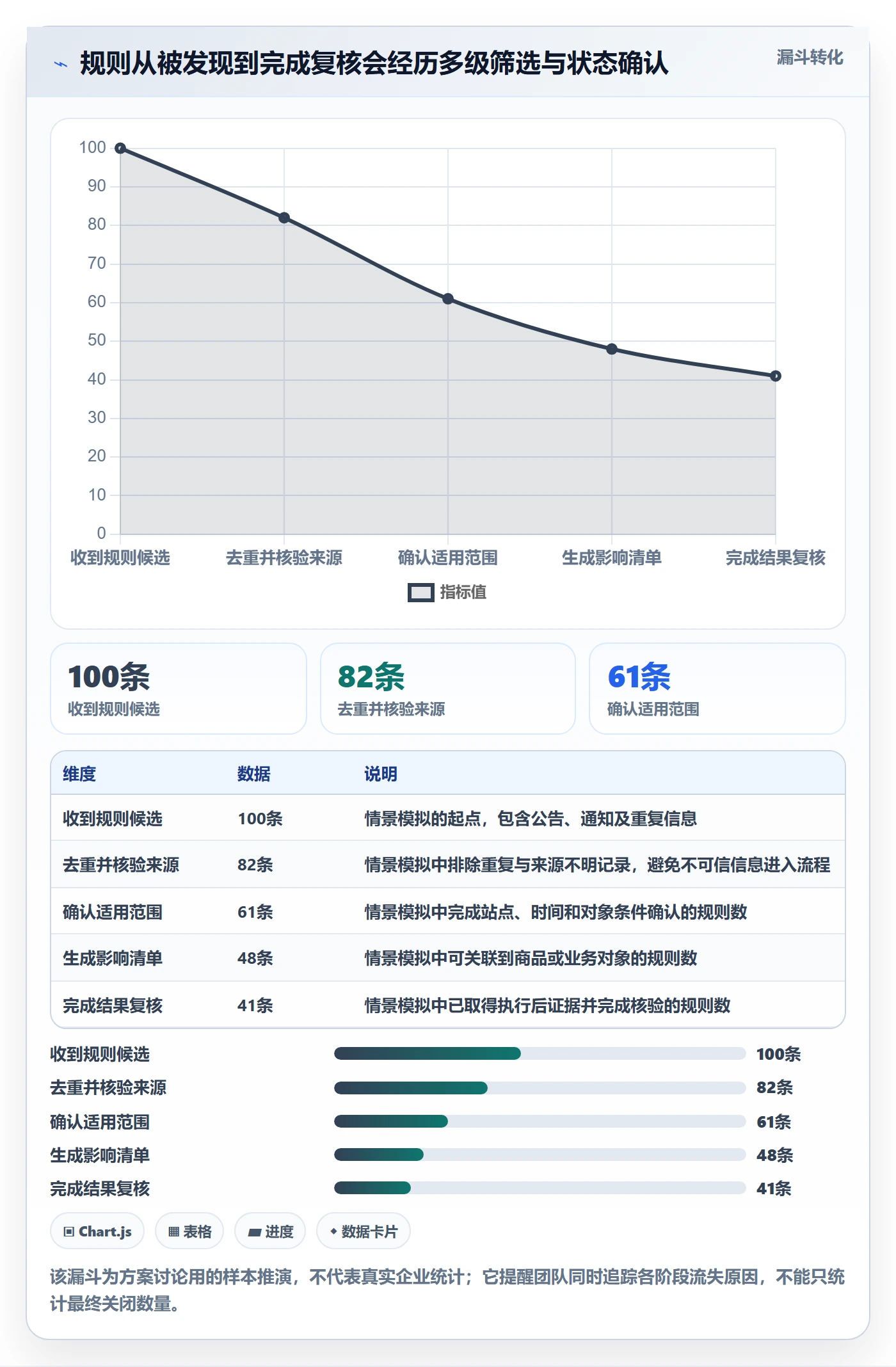This screenshot has width=896, height=1367.
Task: Click the 去重并核验来源 progress bar
Action: click(x=540, y=1087)
